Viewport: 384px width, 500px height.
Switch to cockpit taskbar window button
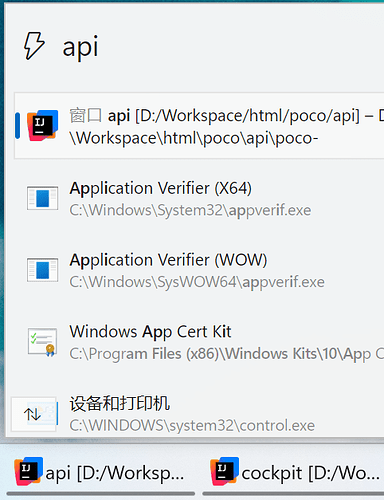(293, 473)
